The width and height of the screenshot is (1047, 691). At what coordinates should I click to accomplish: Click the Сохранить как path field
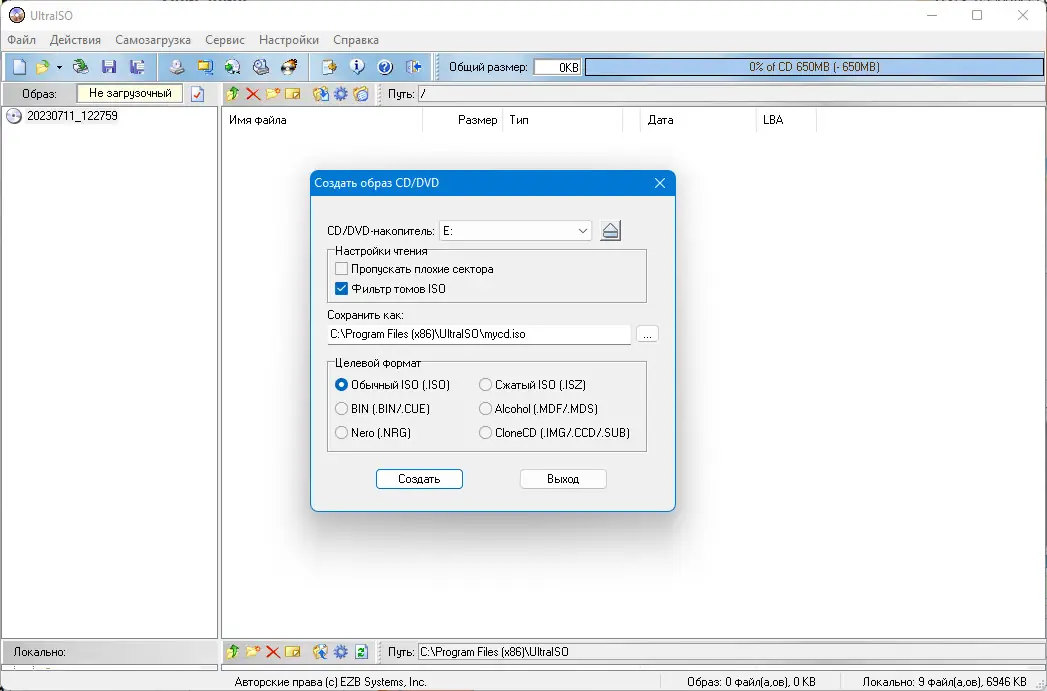pyautogui.click(x=479, y=334)
